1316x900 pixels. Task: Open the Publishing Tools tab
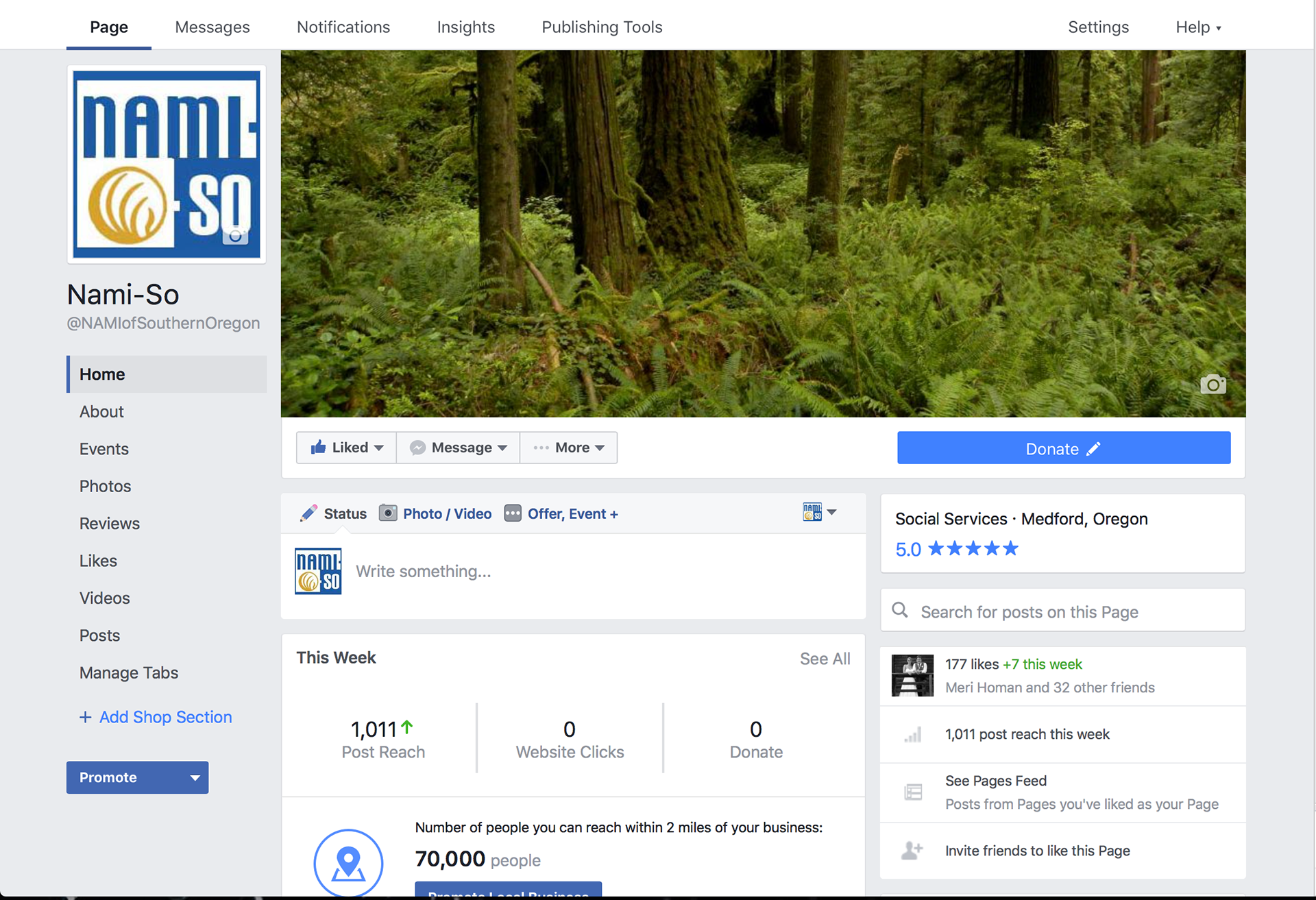point(601,27)
